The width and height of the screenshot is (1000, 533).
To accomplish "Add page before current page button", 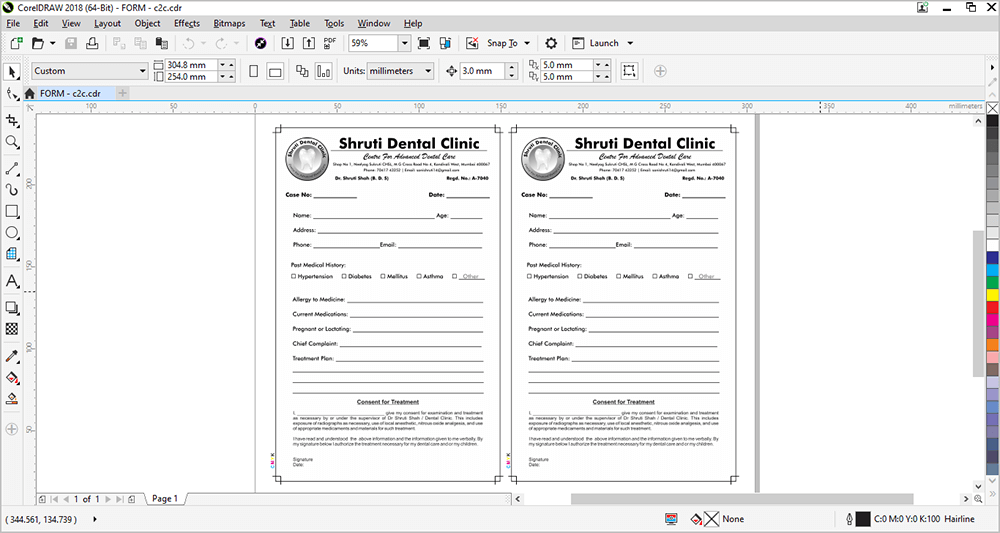I will coord(42,499).
